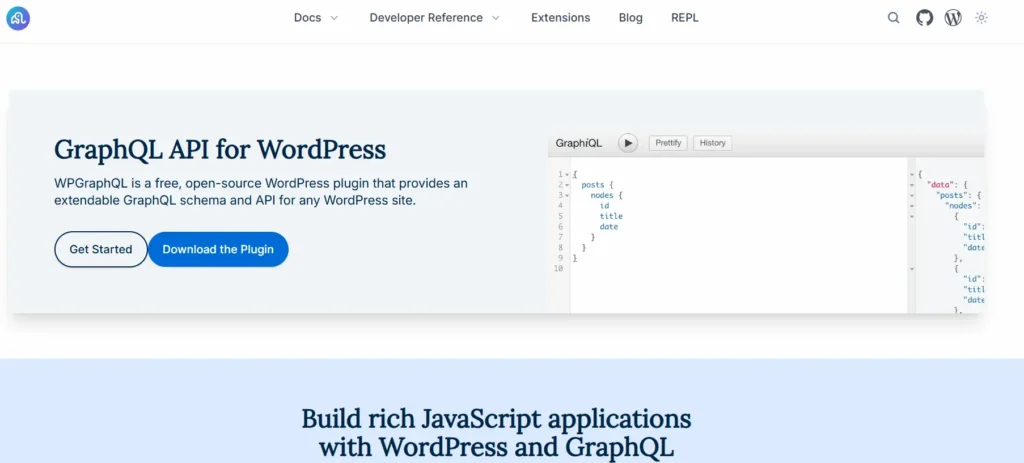Click the Download the Plugin button
1024x463 pixels.
tap(218, 249)
